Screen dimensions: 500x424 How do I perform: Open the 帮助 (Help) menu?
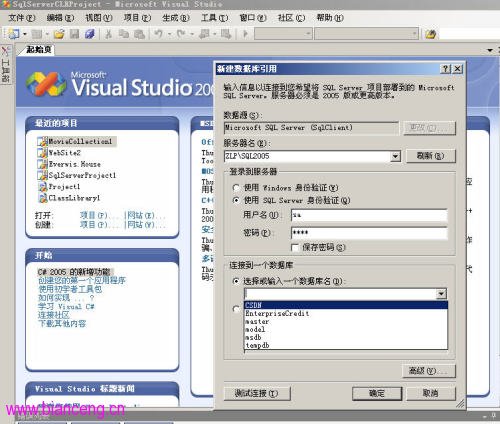330,18
